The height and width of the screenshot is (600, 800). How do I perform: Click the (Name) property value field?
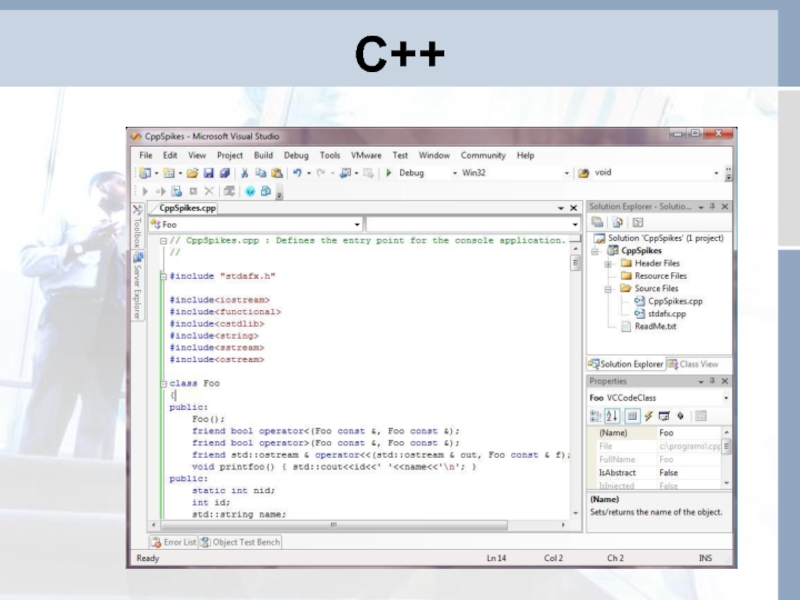(688, 433)
